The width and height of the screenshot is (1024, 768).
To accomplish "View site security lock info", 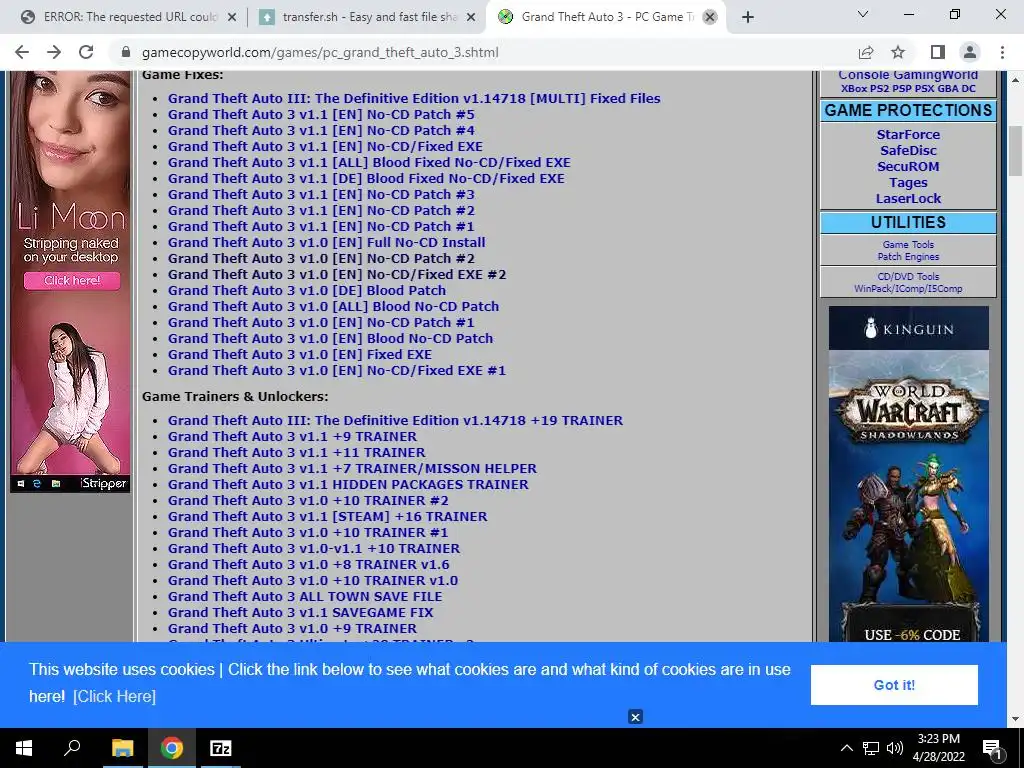I will [x=126, y=52].
